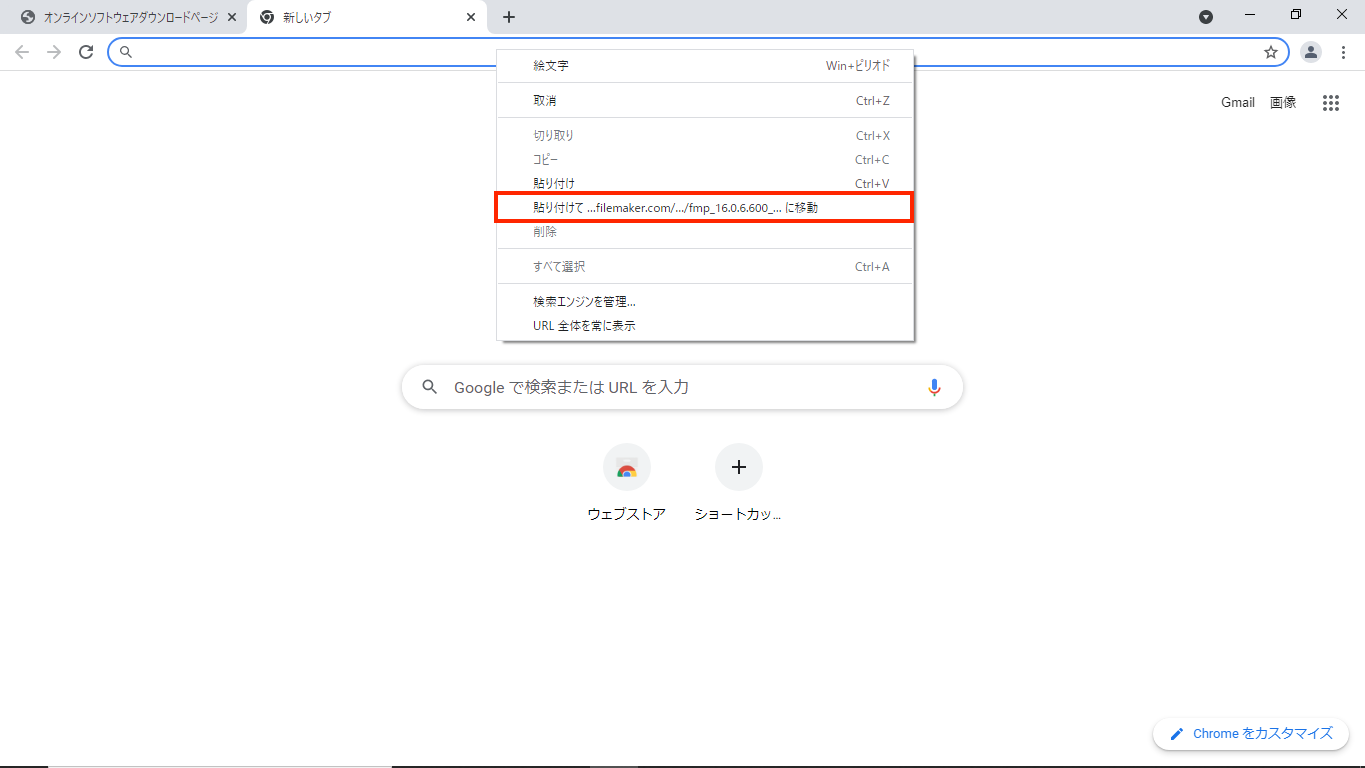Click the forward navigation arrow
This screenshot has height=768, width=1365.
(54, 52)
